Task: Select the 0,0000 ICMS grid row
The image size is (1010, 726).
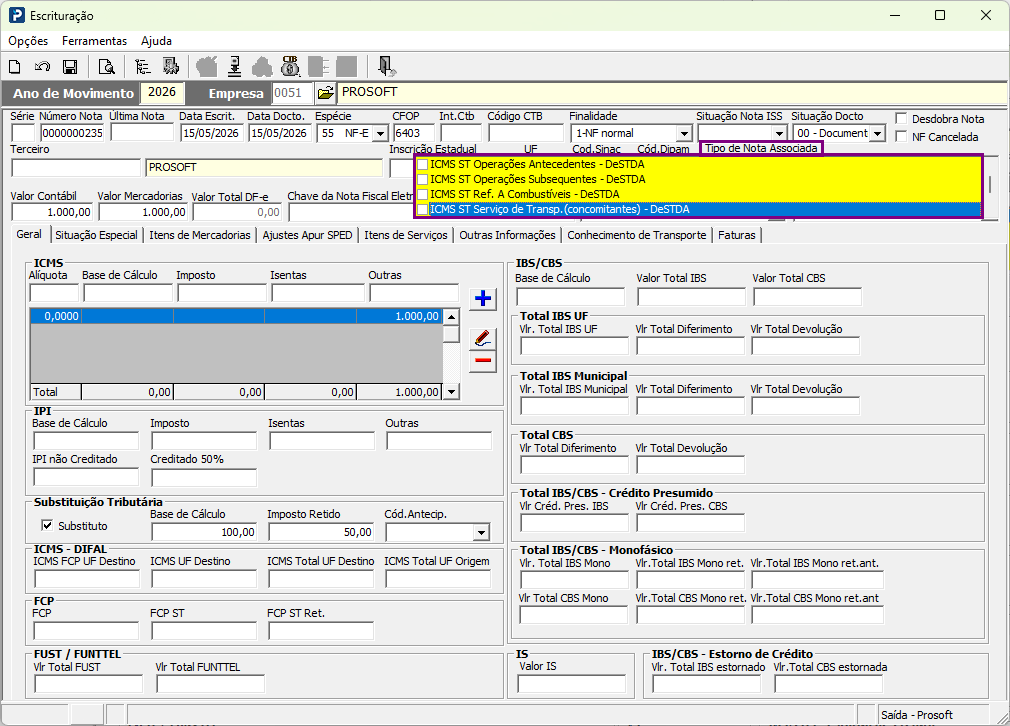Action: [x=236, y=316]
